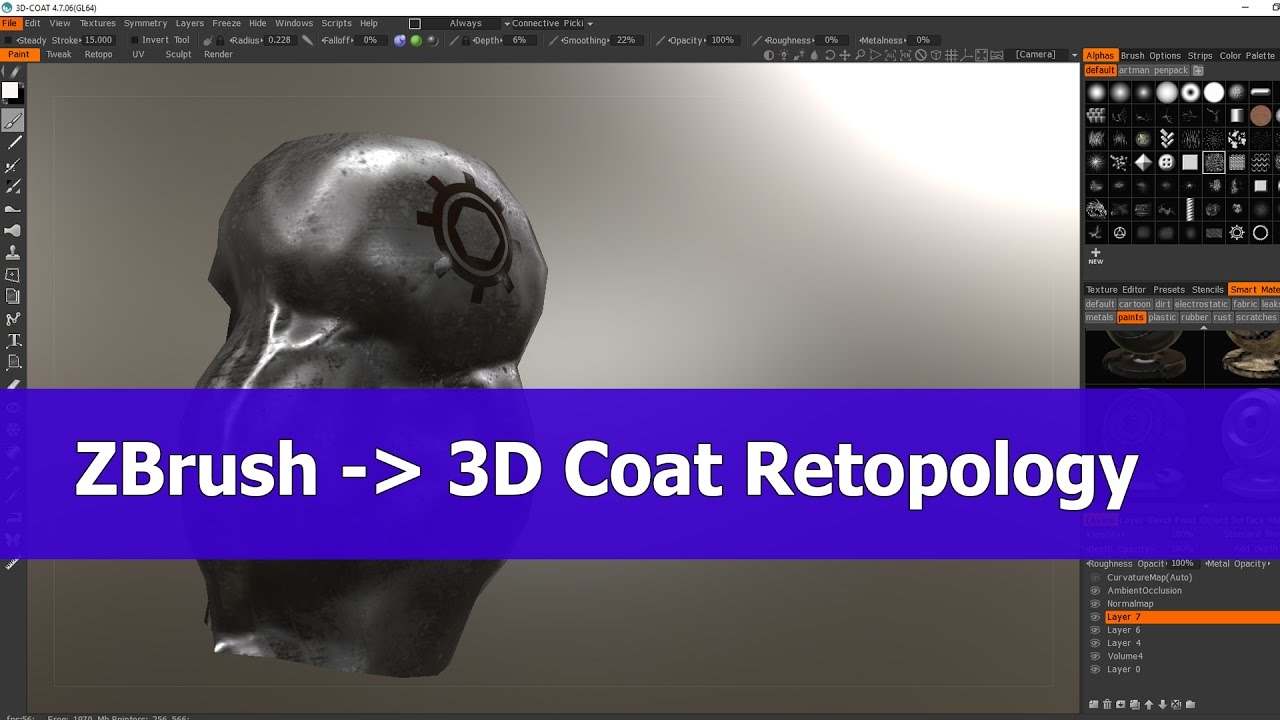Click the Opacity 100% slider value
The width and height of the screenshot is (1280, 720).
point(723,40)
